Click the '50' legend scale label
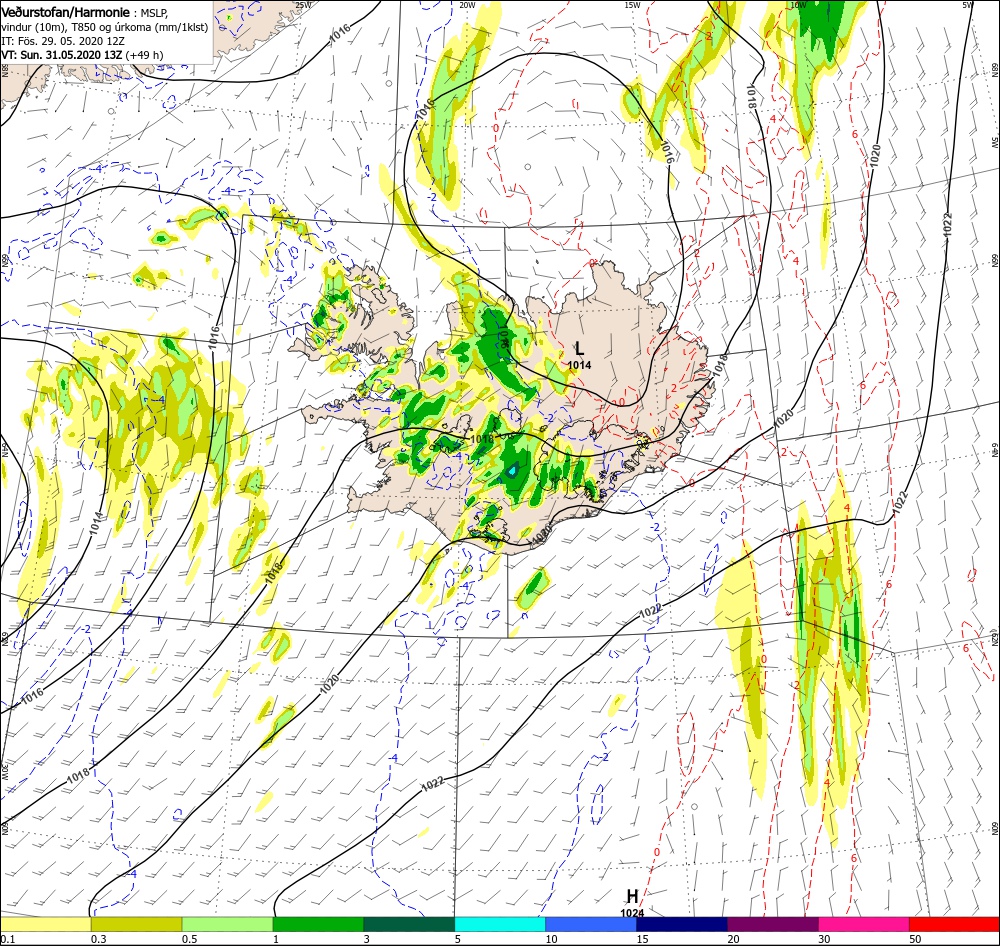The height and width of the screenshot is (946, 1000). (915, 939)
